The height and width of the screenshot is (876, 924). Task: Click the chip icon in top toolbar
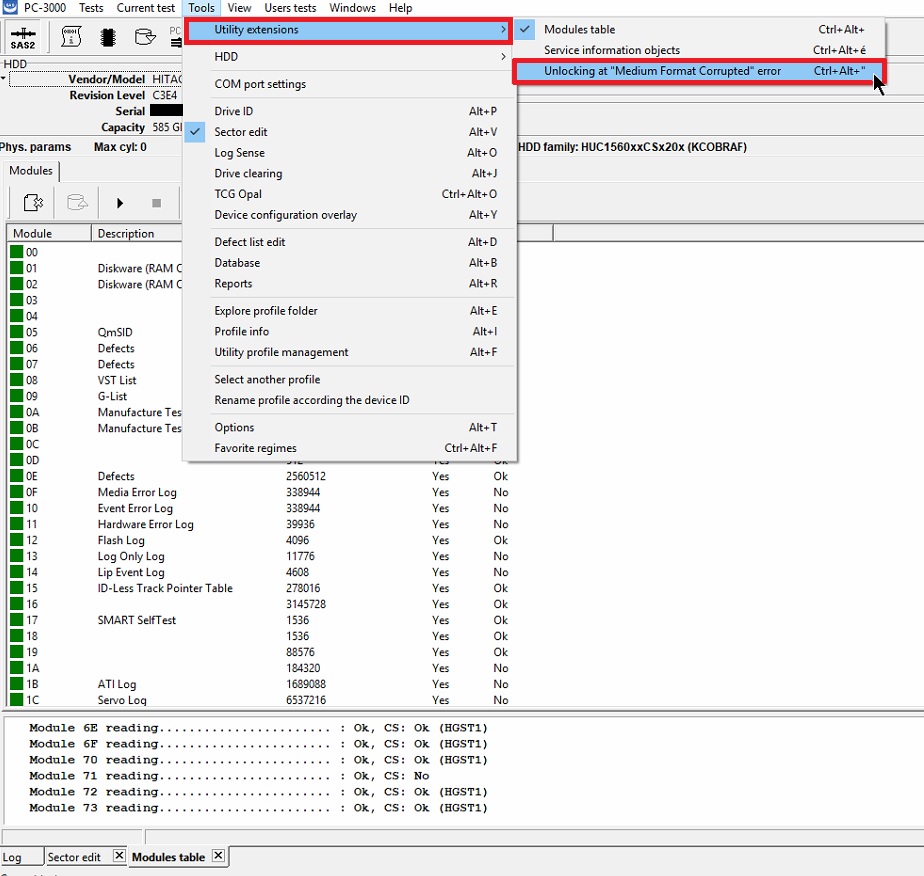pyautogui.click(x=107, y=37)
